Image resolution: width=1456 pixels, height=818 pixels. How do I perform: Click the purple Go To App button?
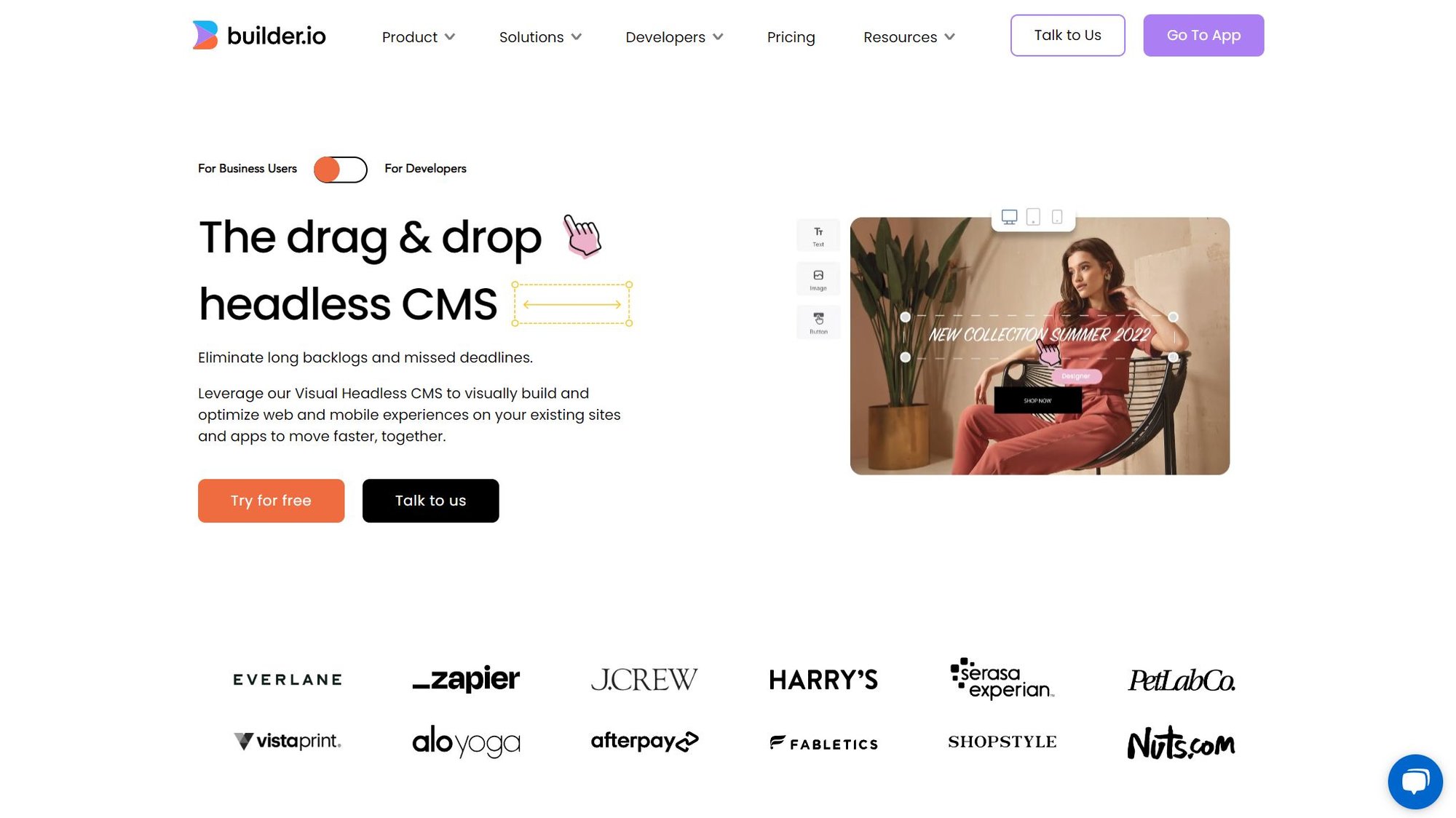point(1203,36)
